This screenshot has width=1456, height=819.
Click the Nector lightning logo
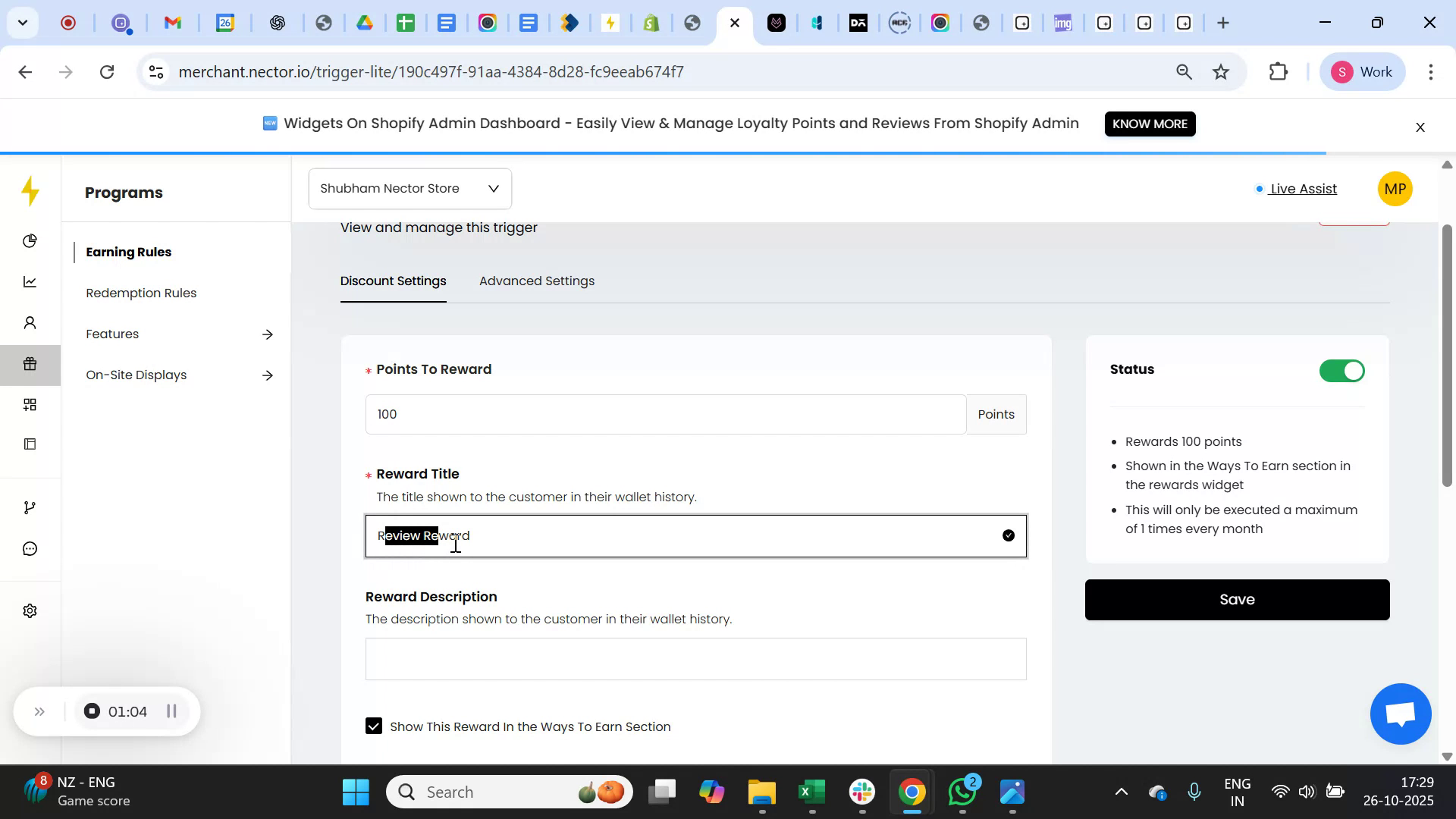(x=30, y=192)
